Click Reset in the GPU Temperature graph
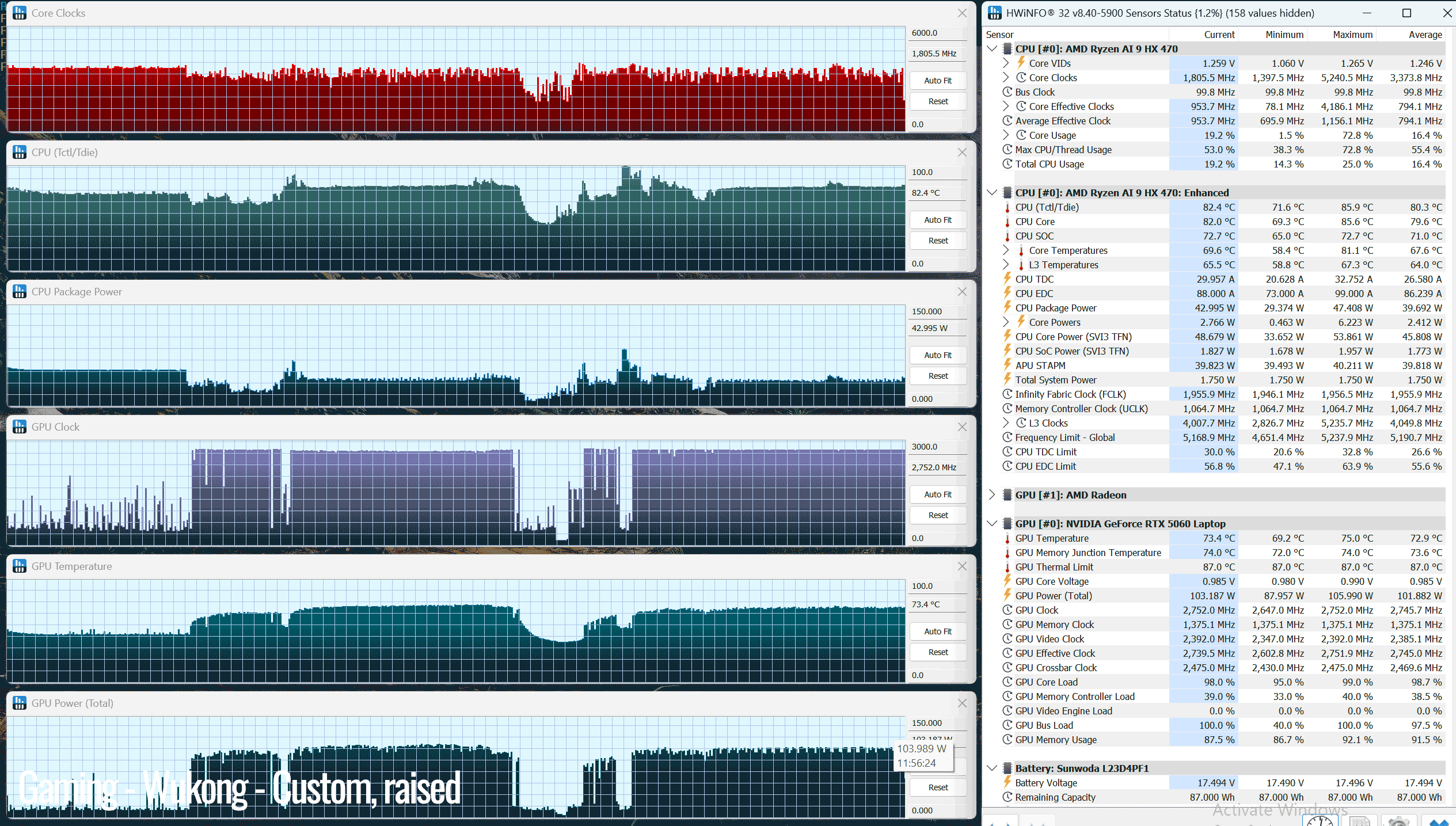The height and width of the screenshot is (826, 1456). [x=938, y=652]
